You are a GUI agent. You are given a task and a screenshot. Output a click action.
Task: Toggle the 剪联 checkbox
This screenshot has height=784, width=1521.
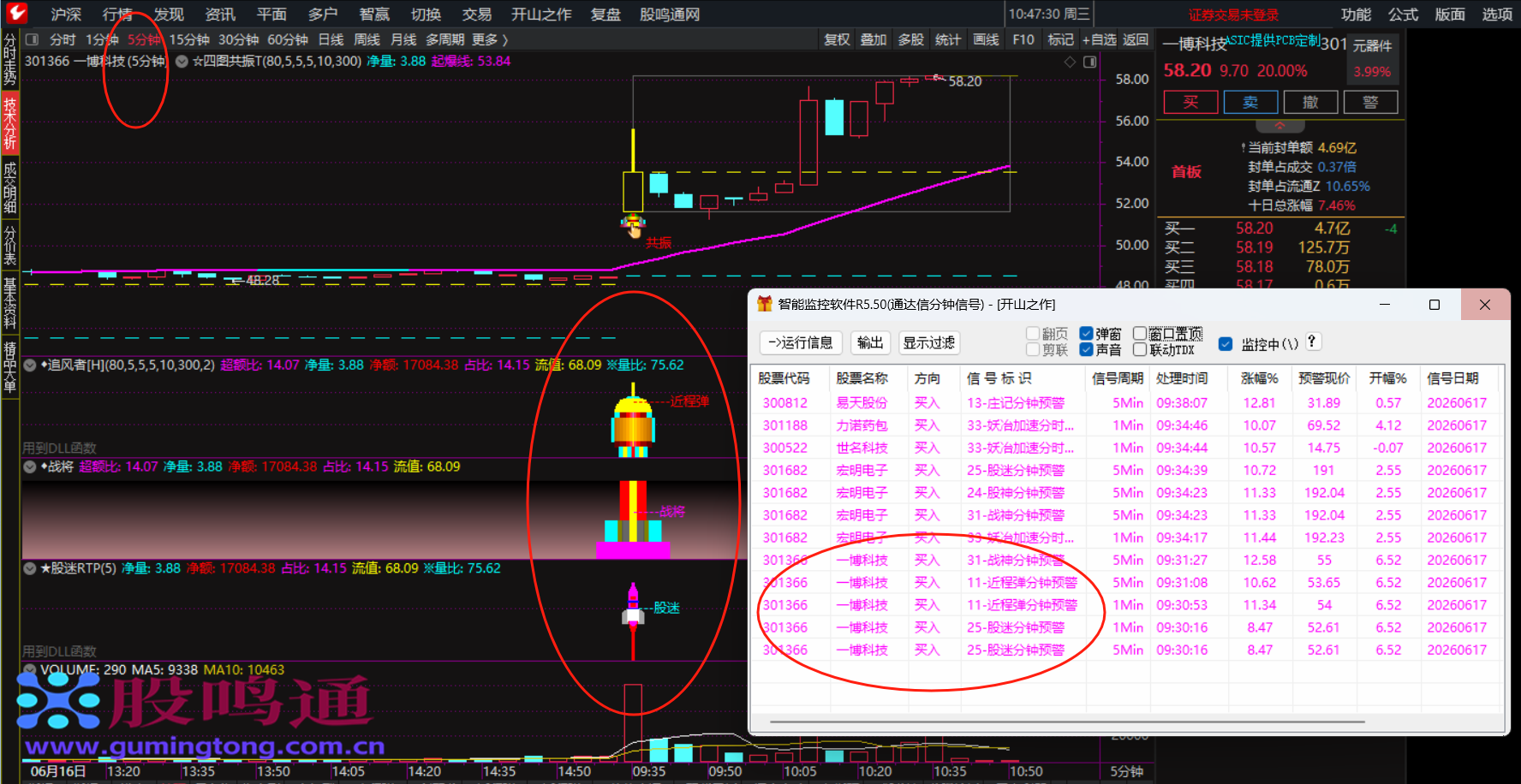[1033, 349]
